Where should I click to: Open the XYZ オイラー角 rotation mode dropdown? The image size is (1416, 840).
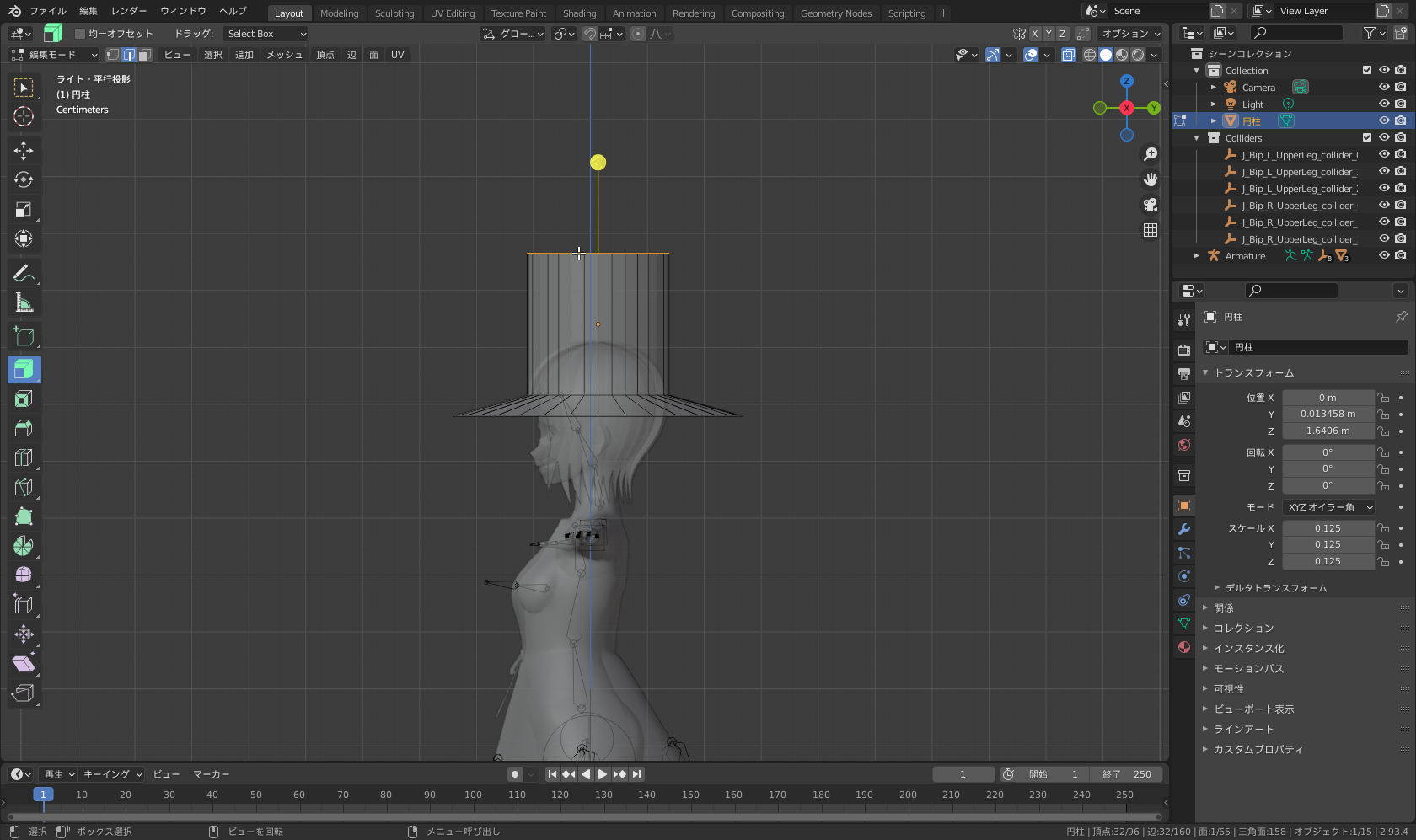1328,507
